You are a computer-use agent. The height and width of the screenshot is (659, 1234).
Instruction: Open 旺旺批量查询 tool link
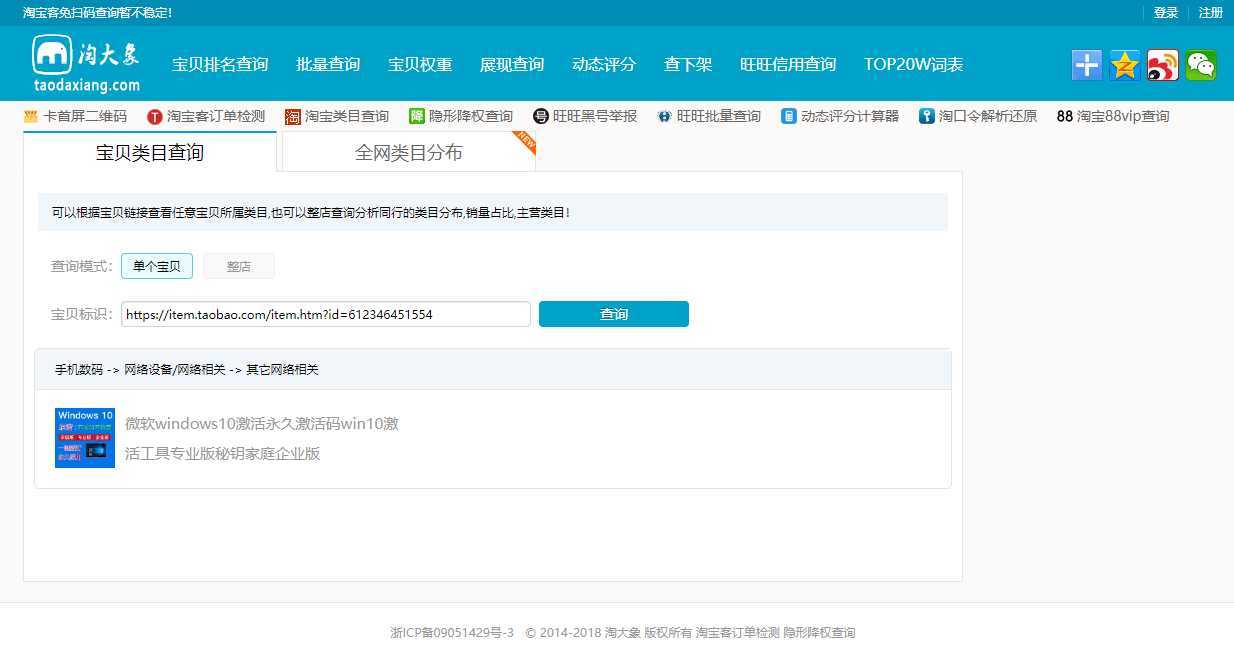click(x=719, y=116)
